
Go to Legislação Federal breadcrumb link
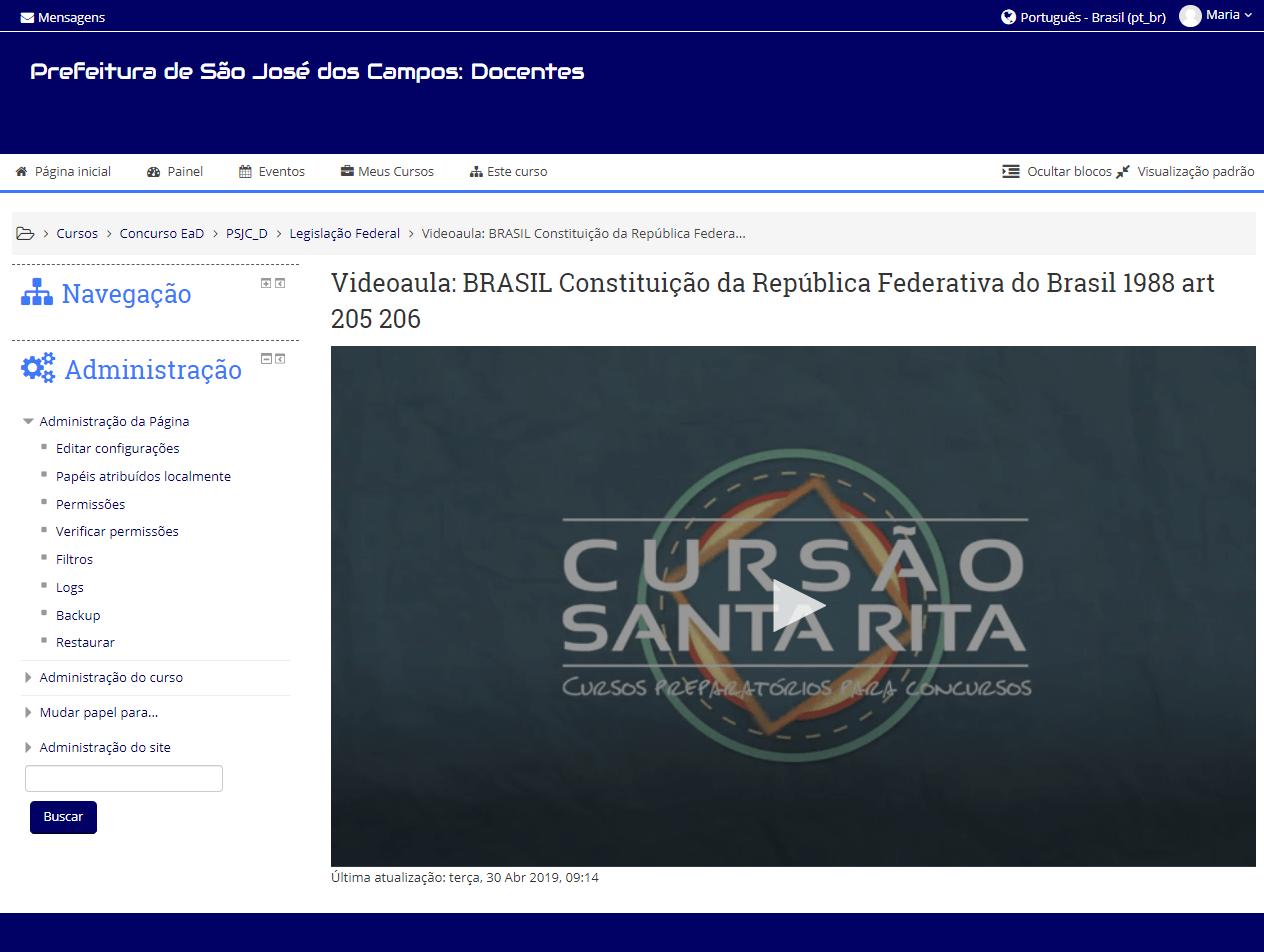pyautogui.click(x=345, y=233)
